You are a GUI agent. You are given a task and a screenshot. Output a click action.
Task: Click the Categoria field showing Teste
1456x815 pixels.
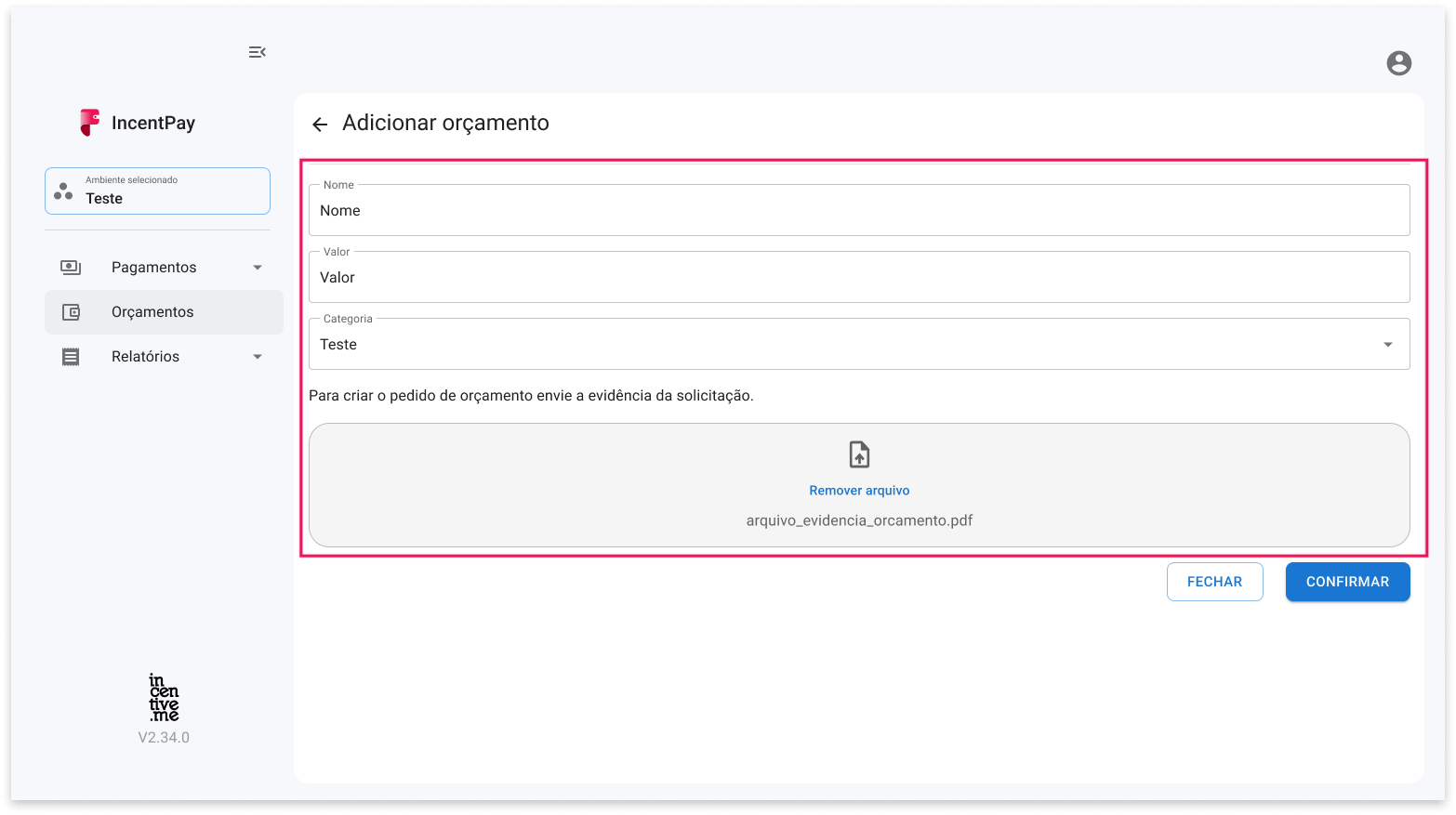point(859,344)
